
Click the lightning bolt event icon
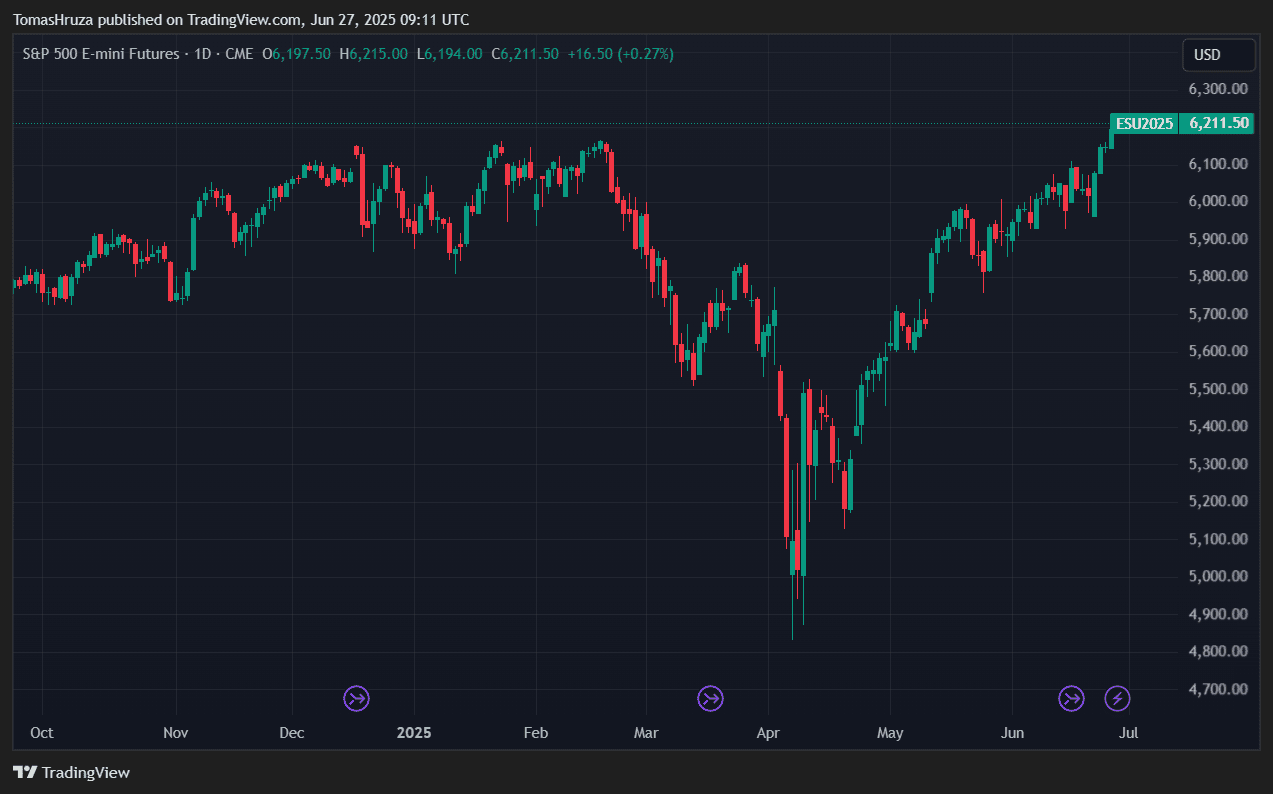coord(1117,698)
